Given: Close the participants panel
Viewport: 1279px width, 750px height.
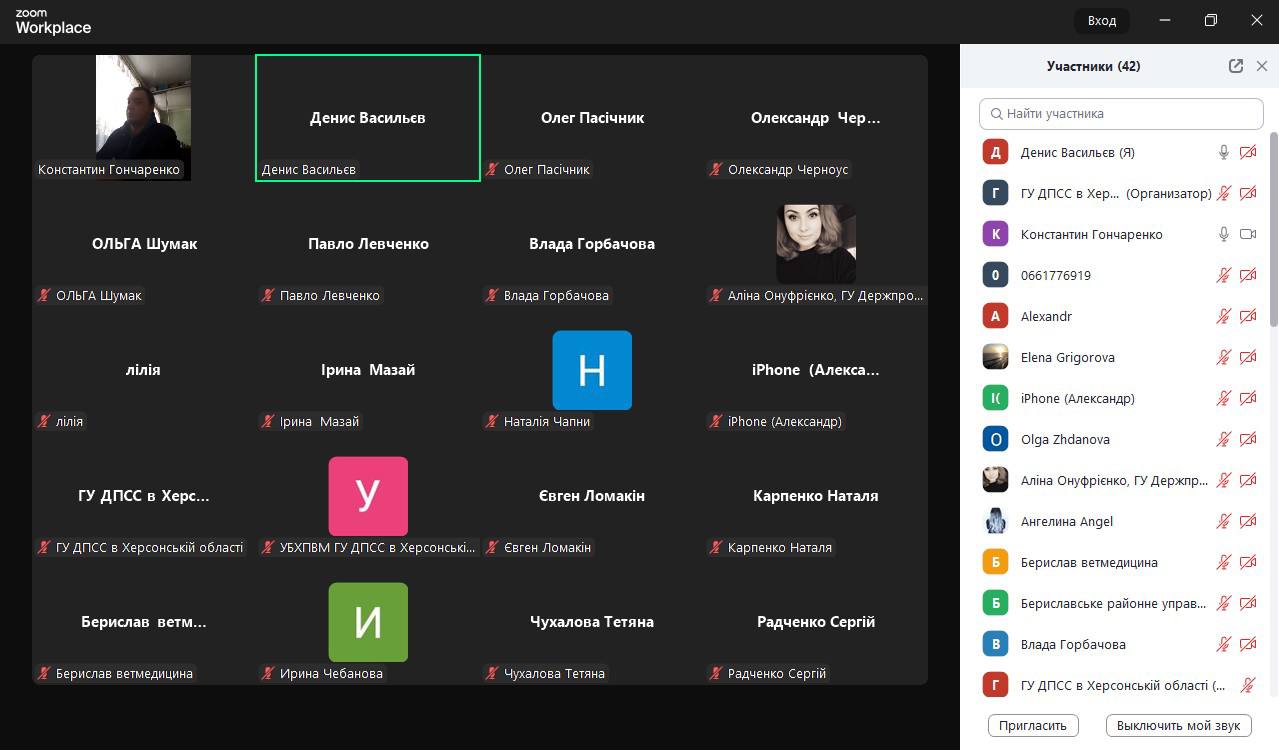Looking at the screenshot, I should coord(1262,66).
